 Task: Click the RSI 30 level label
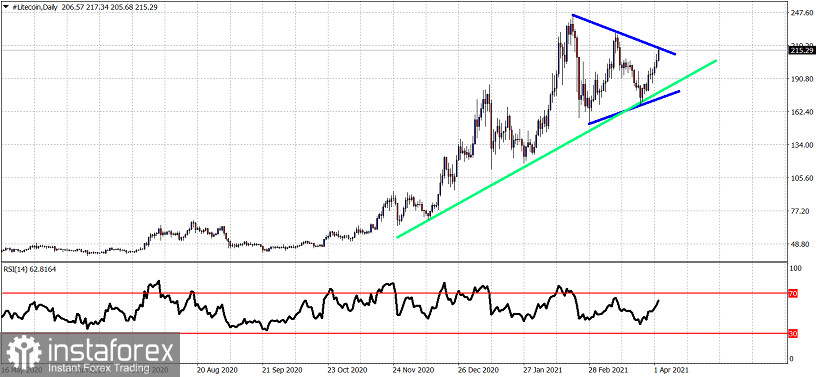[793, 333]
